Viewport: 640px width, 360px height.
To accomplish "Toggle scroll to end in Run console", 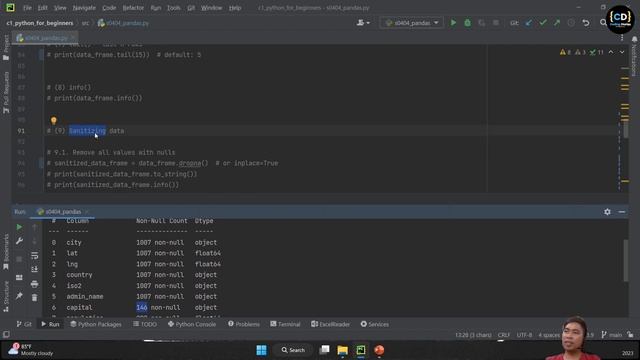I will (x=35, y=269).
